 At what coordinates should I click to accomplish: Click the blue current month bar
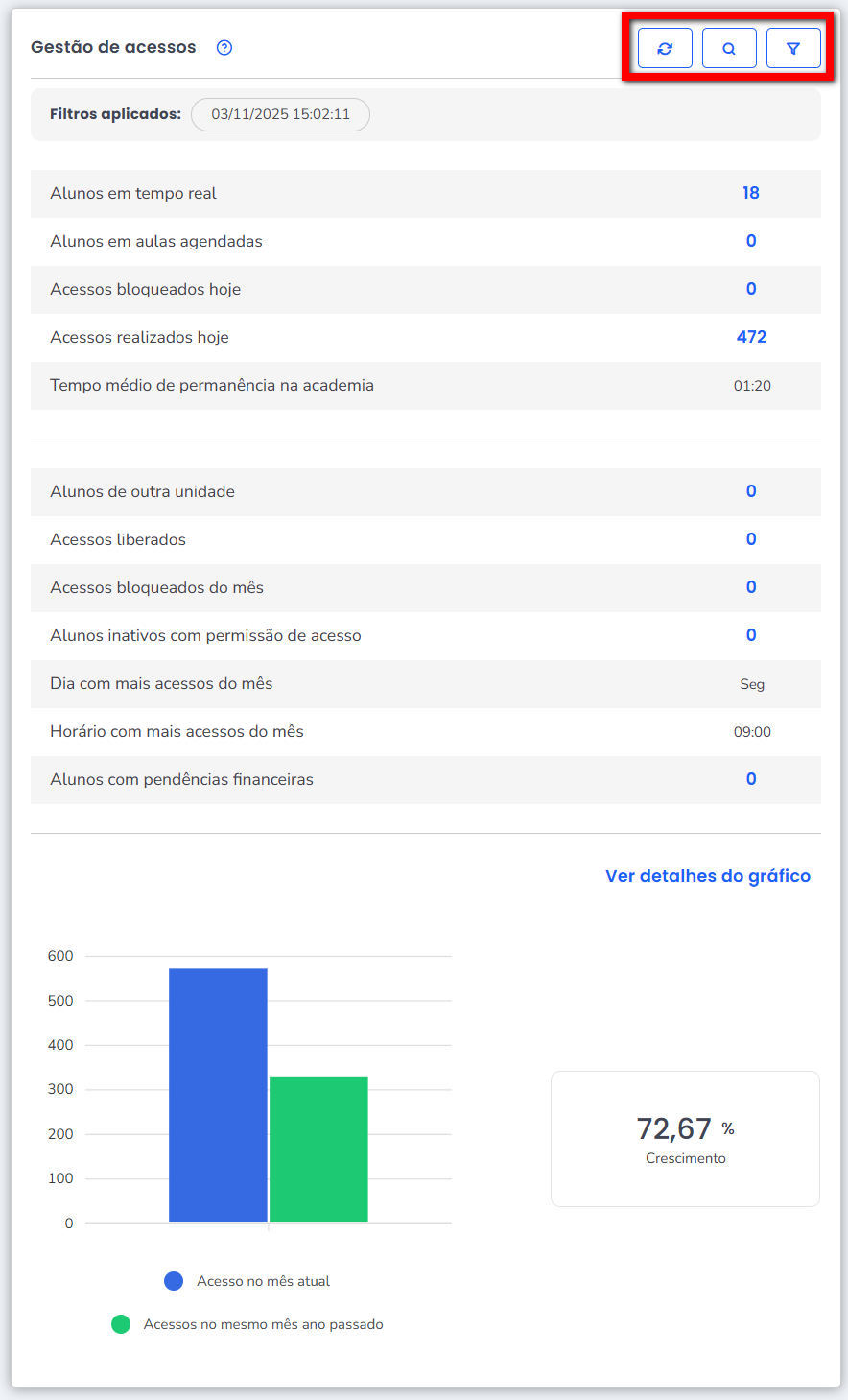(218, 1094)
